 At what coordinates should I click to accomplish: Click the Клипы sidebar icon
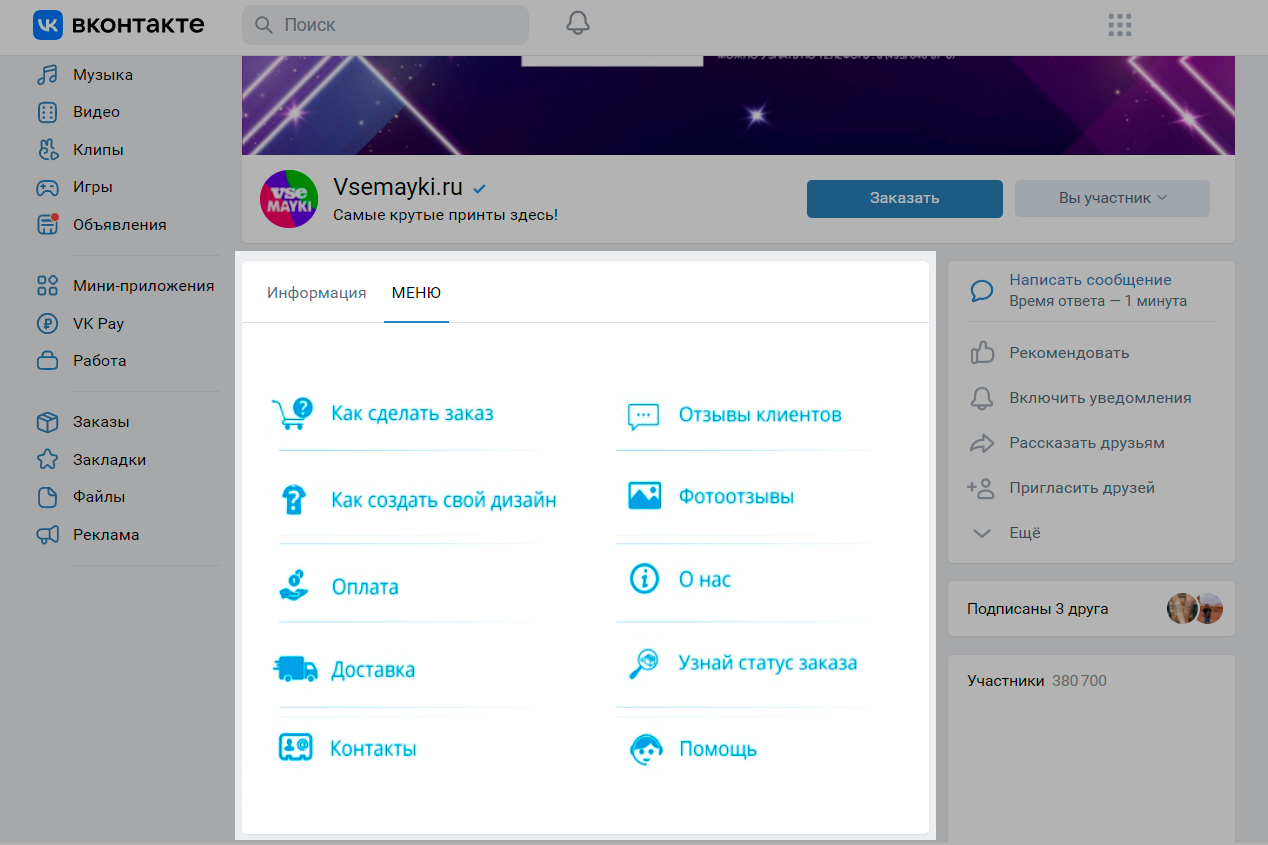(47, 150)
